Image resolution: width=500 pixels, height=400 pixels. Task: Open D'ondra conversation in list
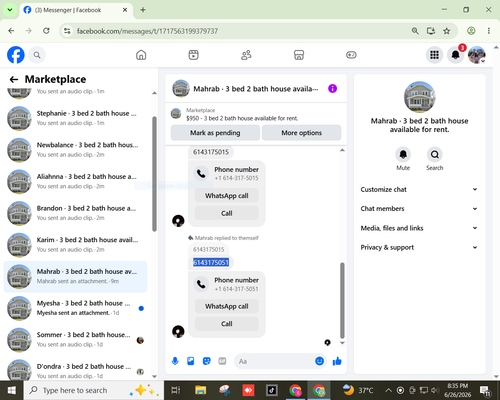coord(75,369)
